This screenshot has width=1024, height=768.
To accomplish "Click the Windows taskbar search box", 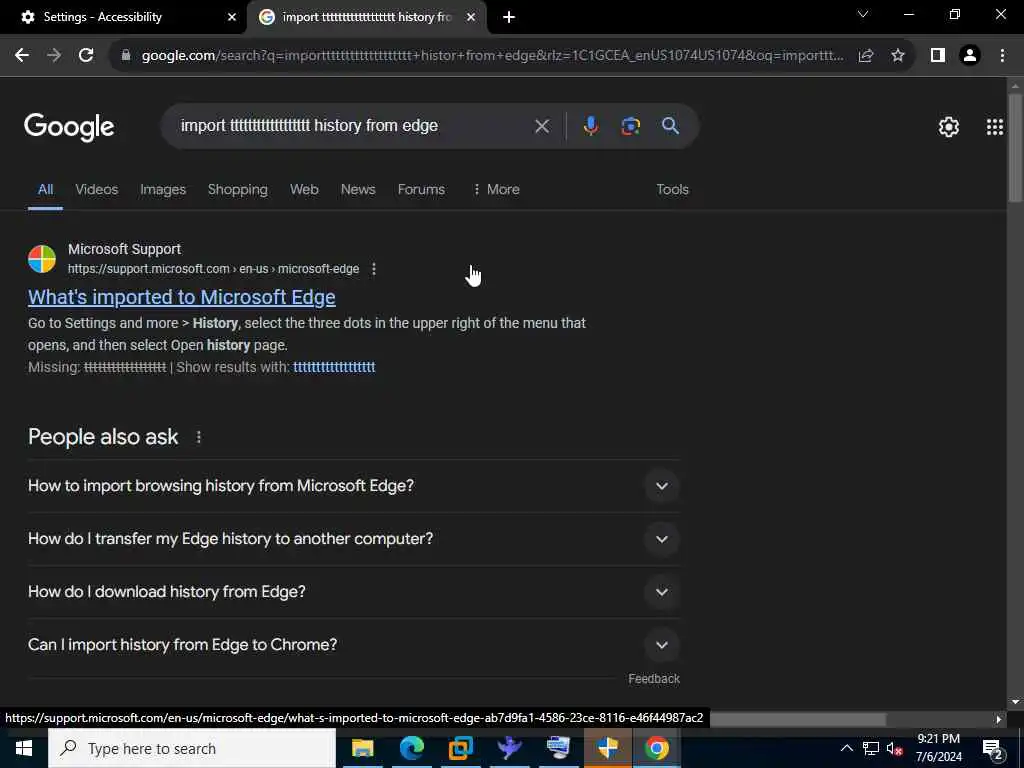I will (x=192, y=748).
